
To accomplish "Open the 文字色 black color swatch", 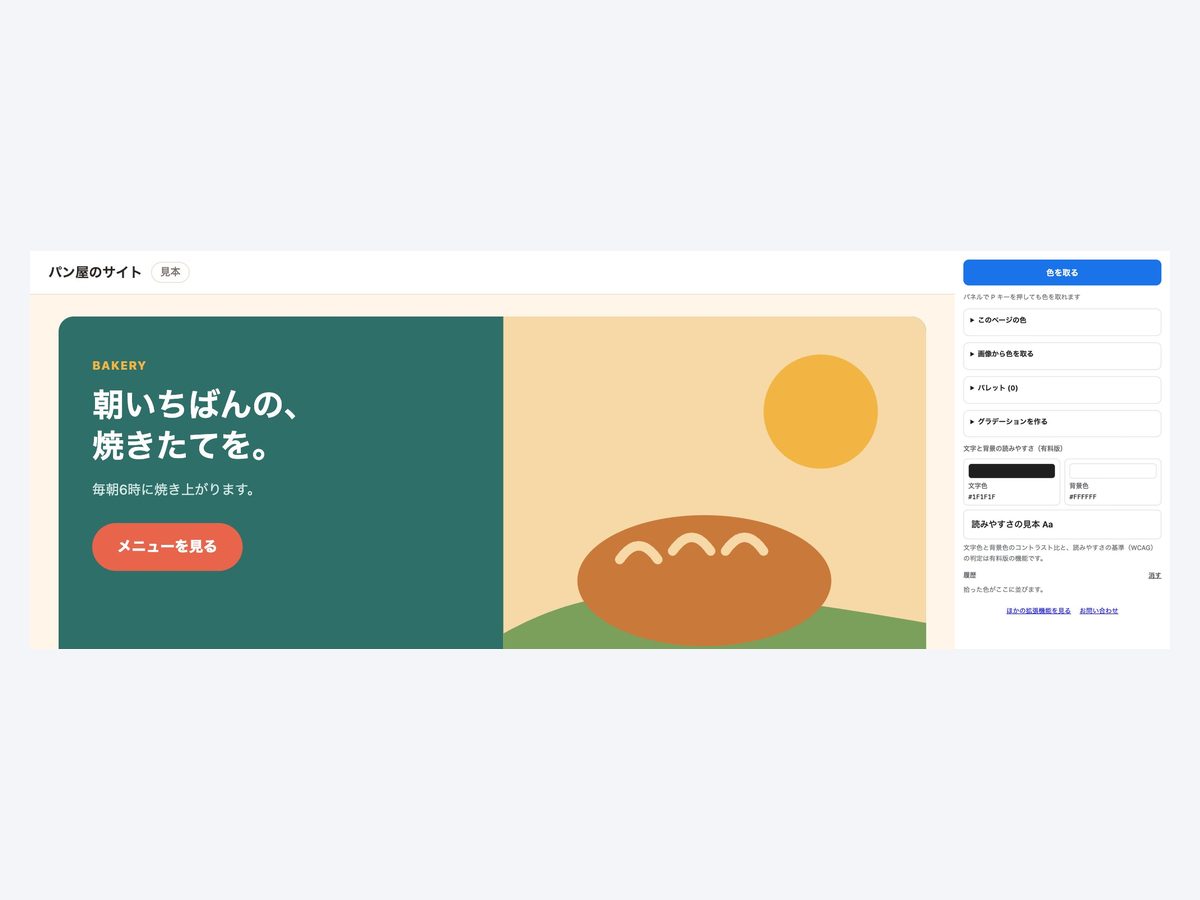I will coord(1011,471).
